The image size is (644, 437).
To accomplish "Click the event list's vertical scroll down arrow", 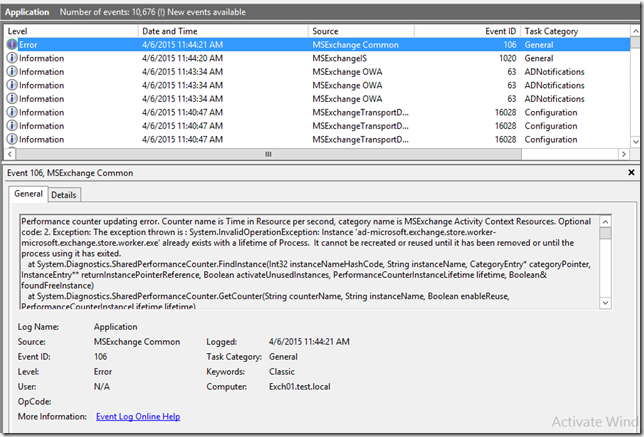I will (636, 141).
